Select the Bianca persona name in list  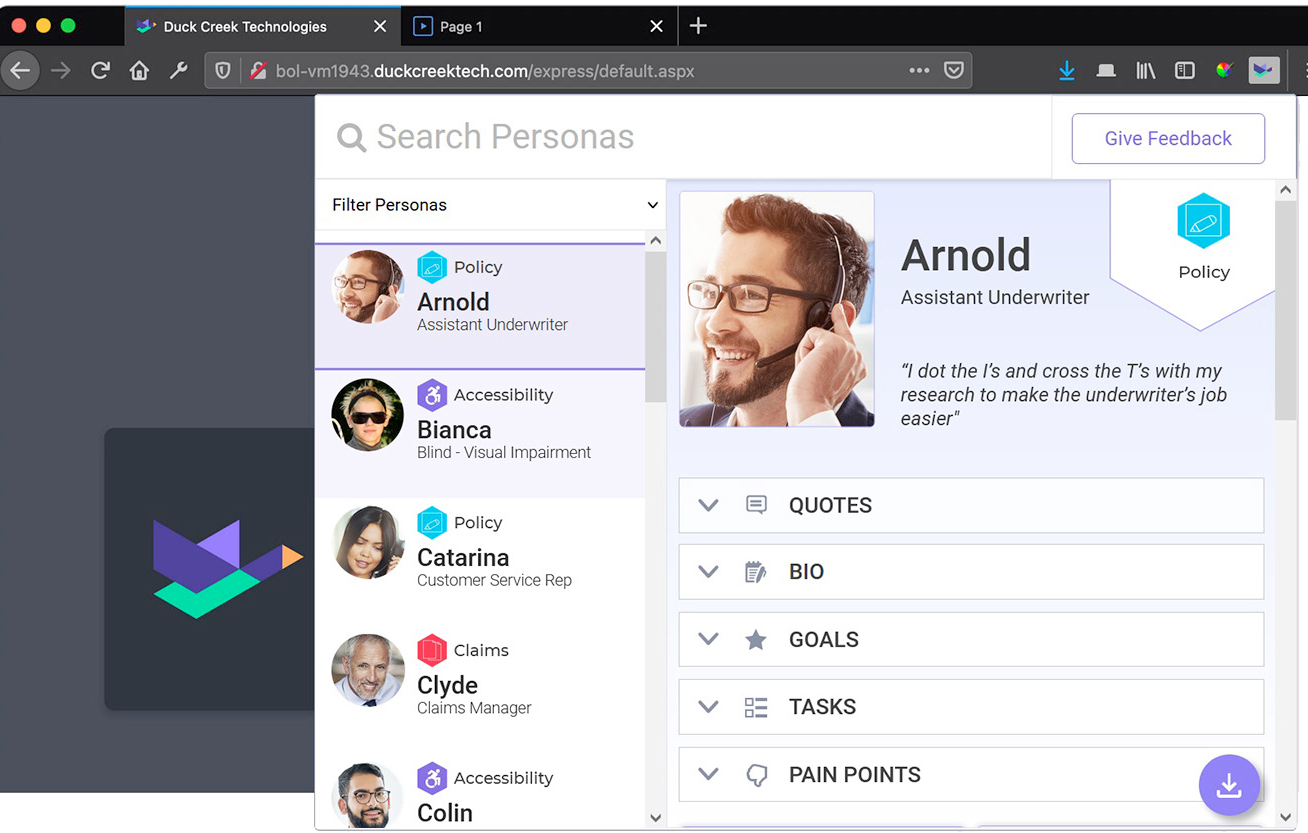click(x=454, y=429)
